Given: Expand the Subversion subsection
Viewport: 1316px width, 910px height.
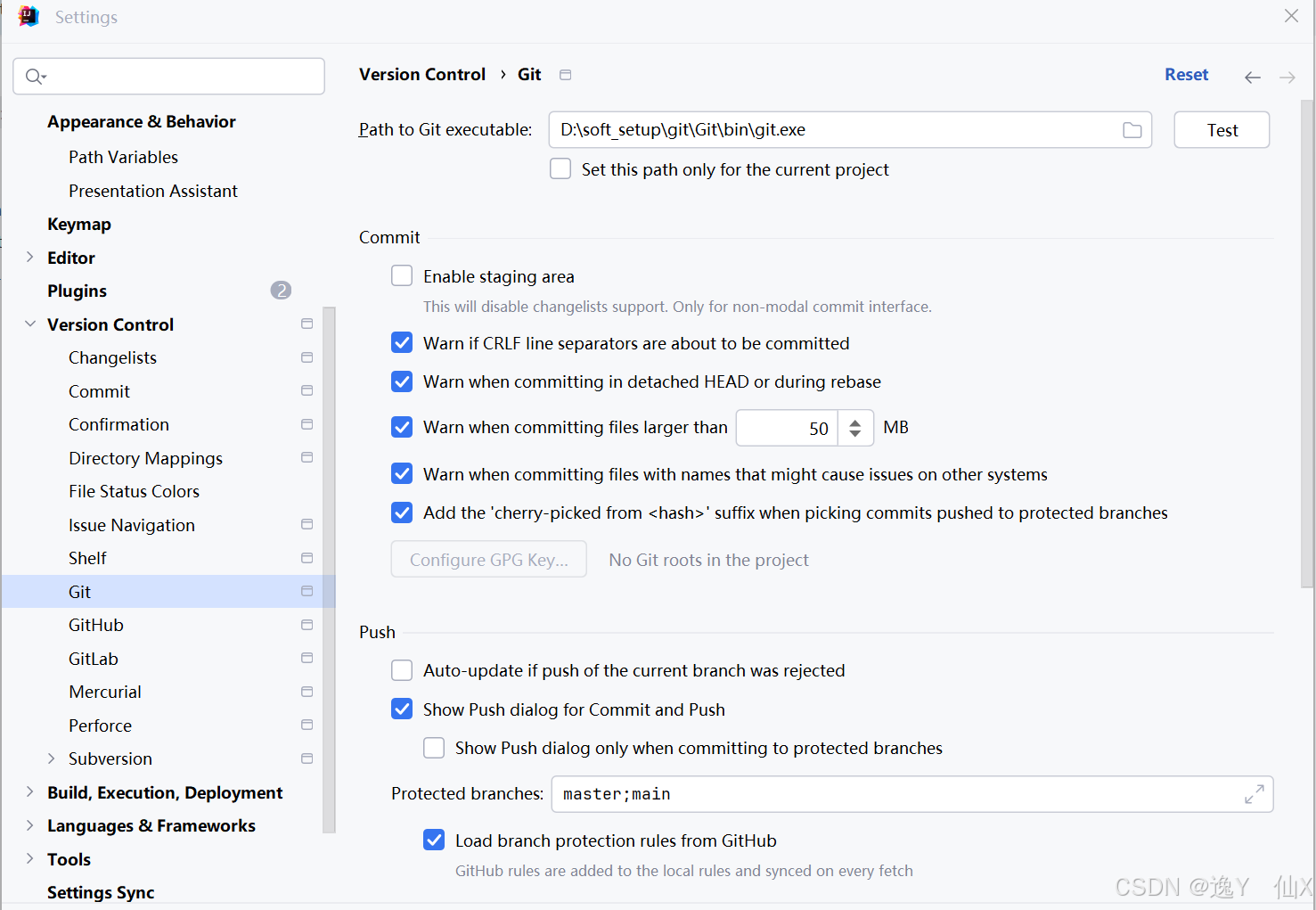Looking at the screenshot, I should [x=51, y=758].
